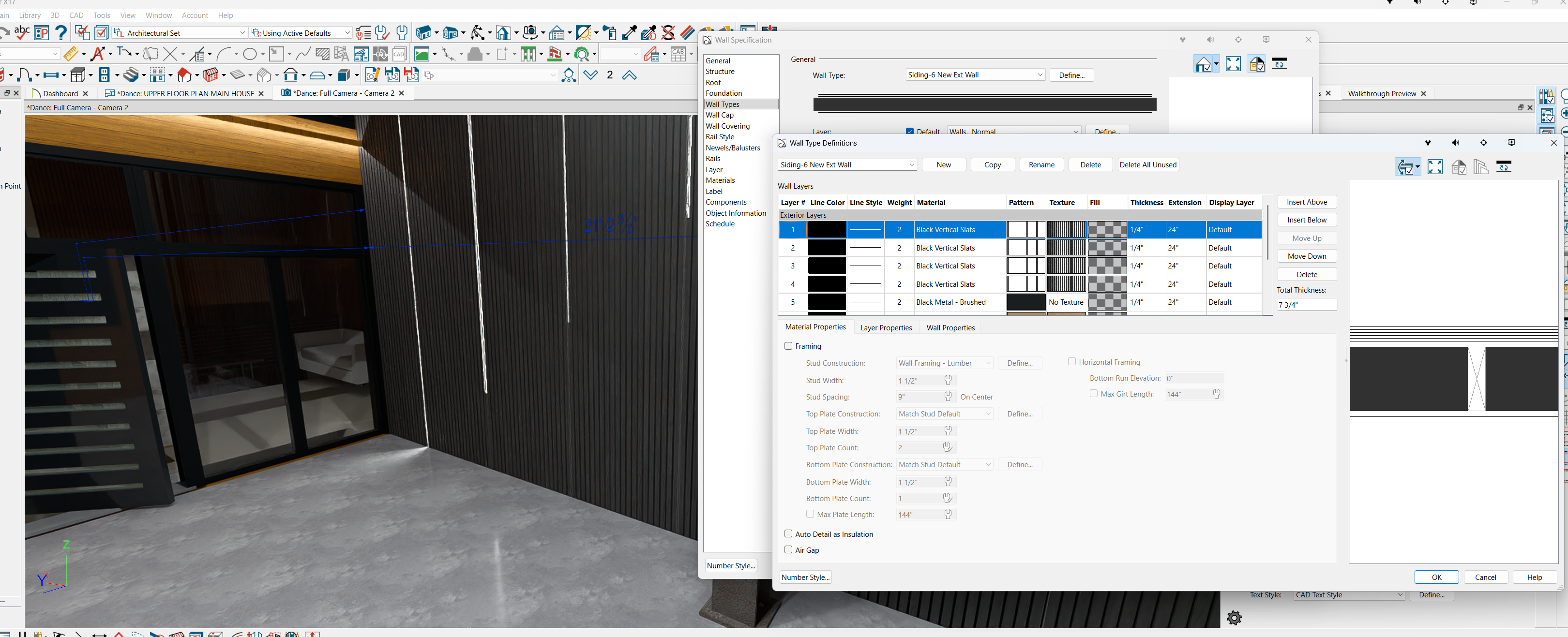The width and height of the screenshot is (1568, 637).
Task: Expand the Architectural Set layer set dropdown
Action: point(242,33)
